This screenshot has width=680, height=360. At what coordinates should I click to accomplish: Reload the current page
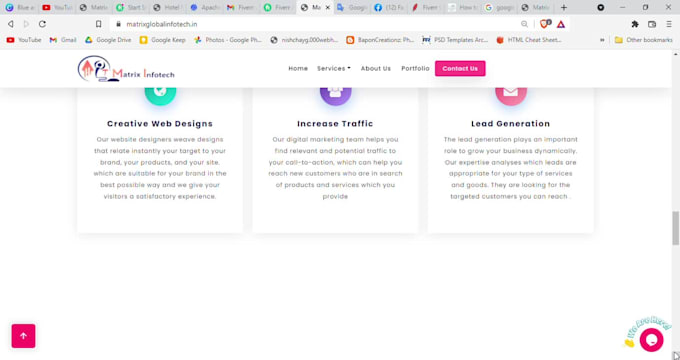coord(42,24)
